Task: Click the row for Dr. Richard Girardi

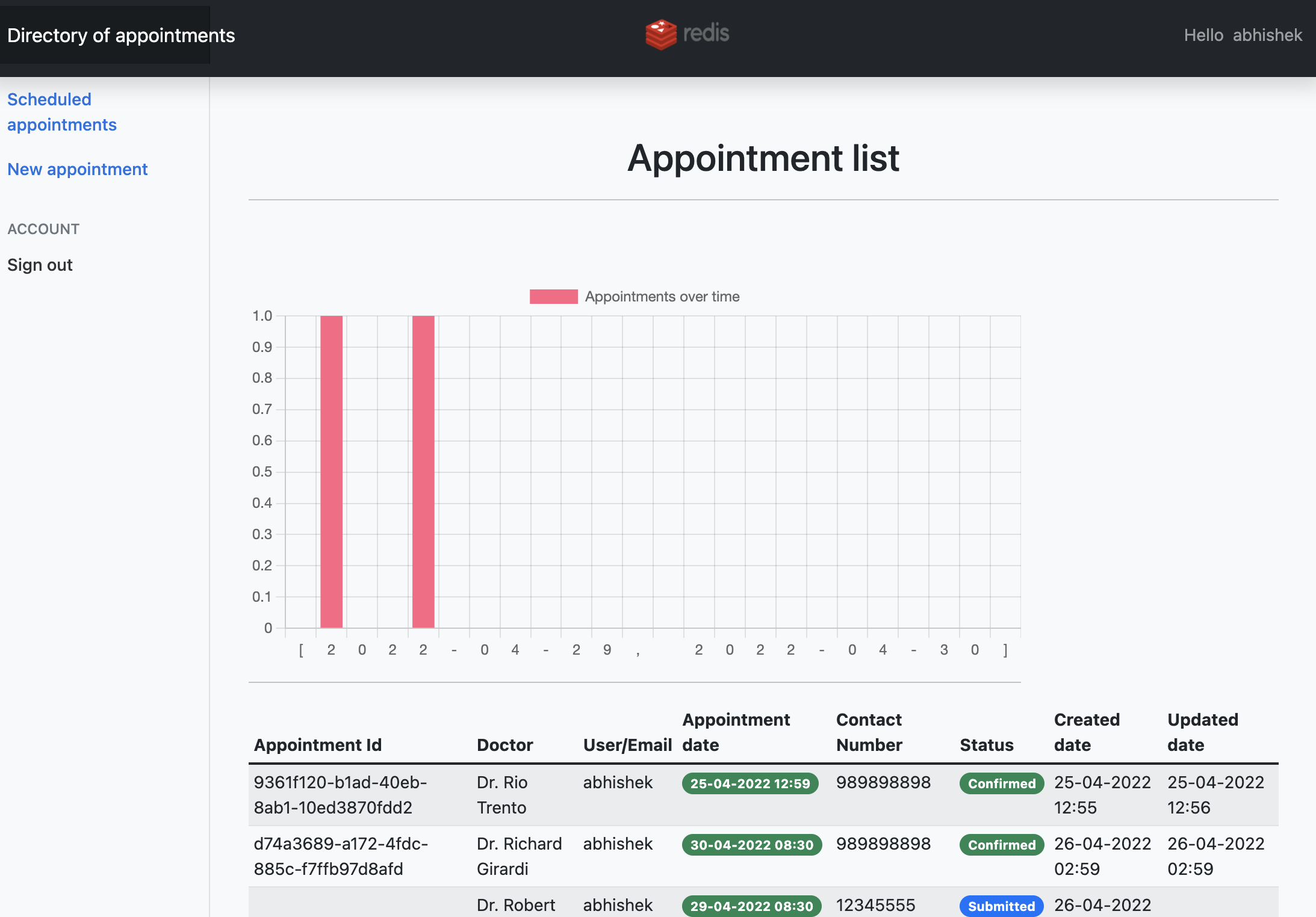Action: [x=520, y=856]
